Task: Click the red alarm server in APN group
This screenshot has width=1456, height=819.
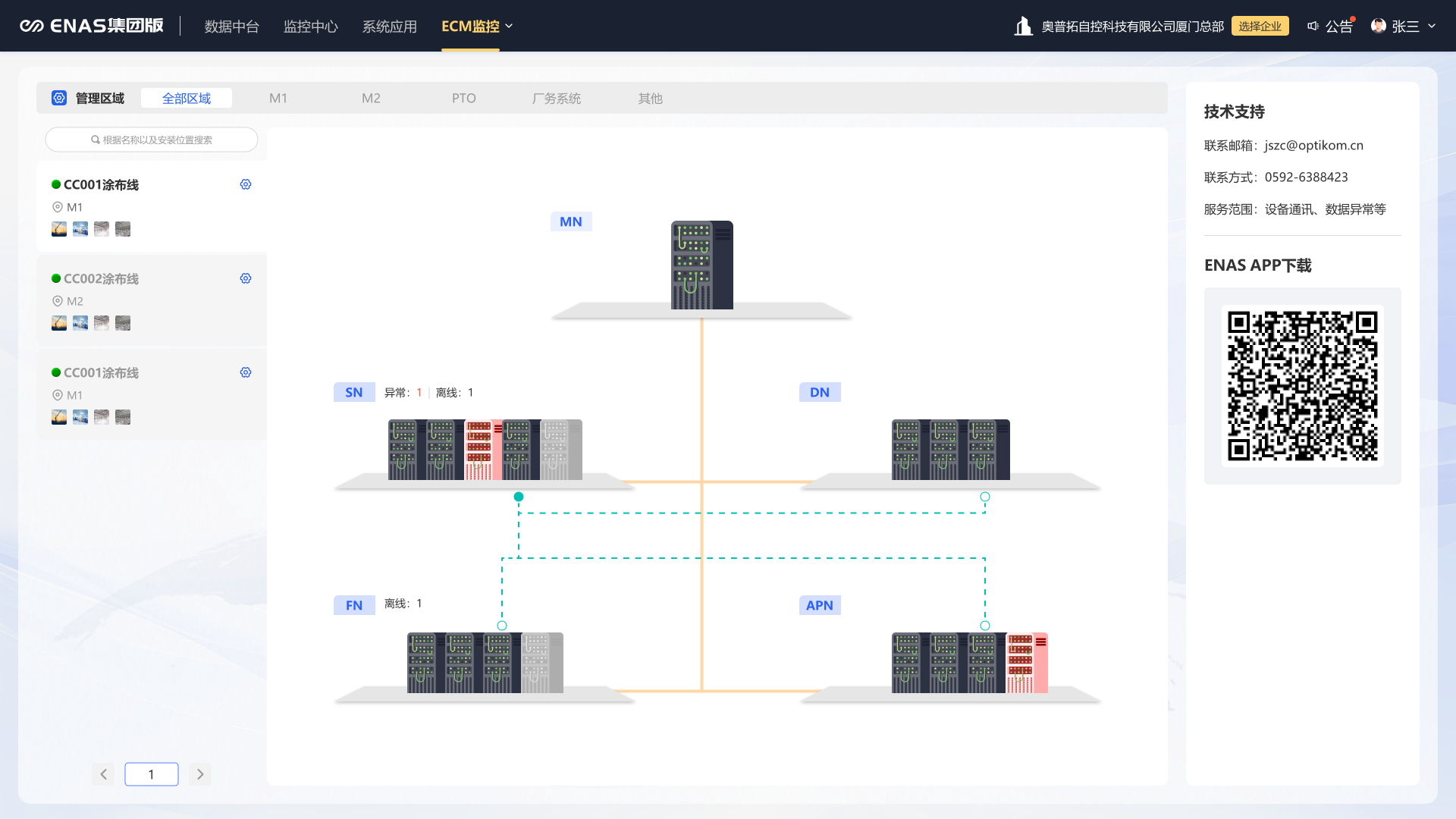Action: (x=1027, y=662)
